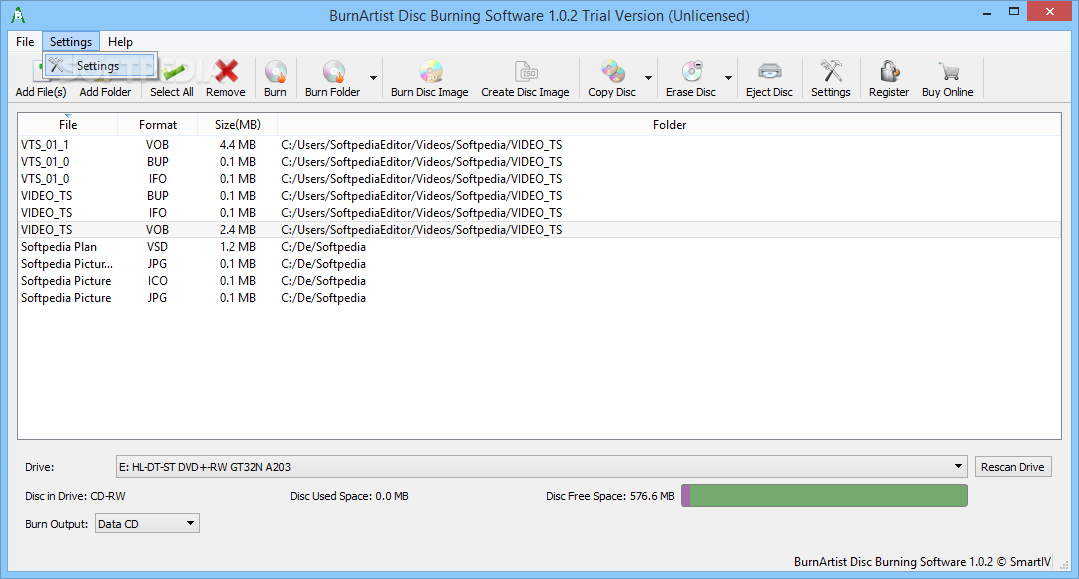Eject the disc with Eject Disc
The width and height of the screenshot is (1079, 579).
click(769, 78)
